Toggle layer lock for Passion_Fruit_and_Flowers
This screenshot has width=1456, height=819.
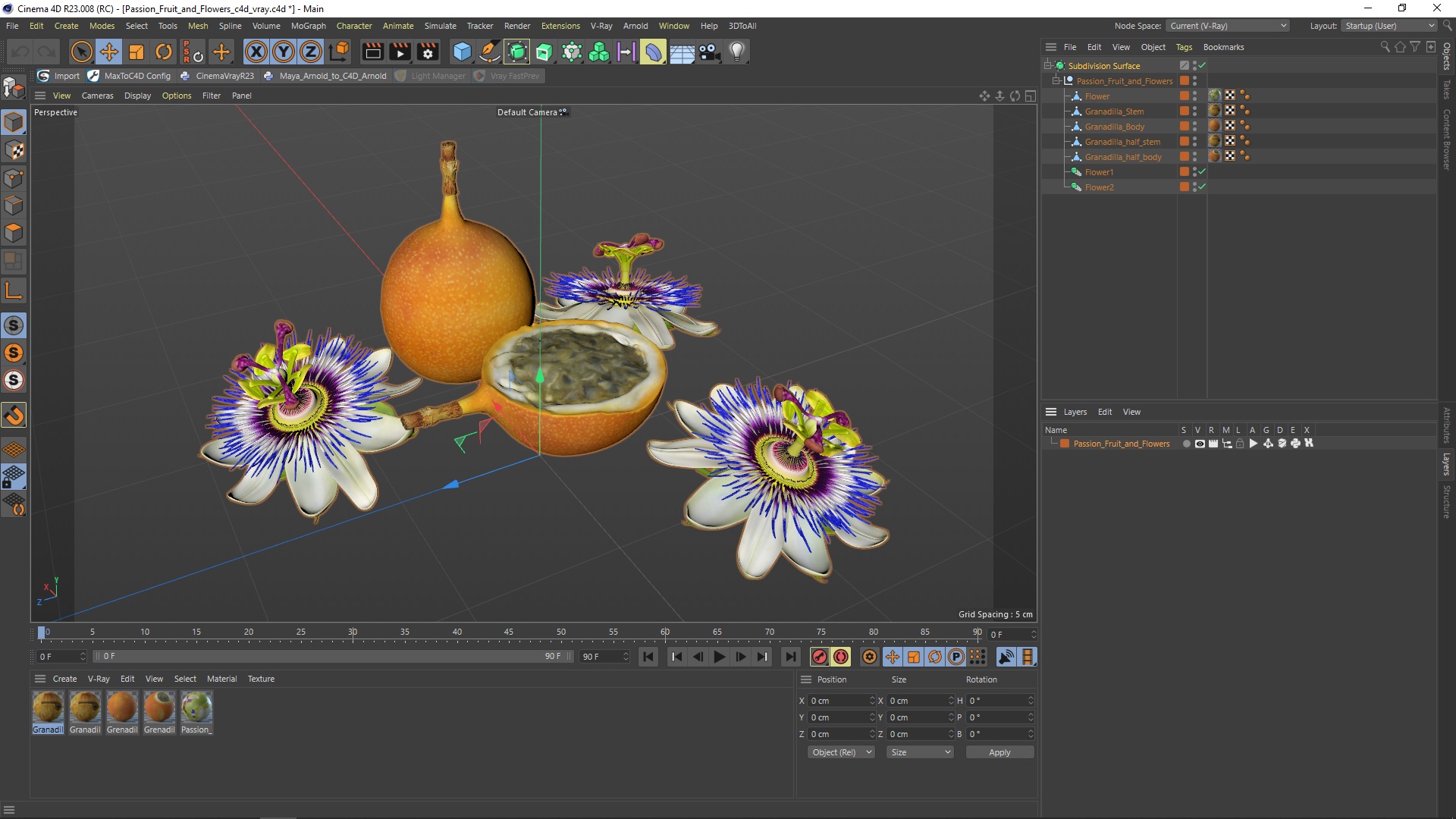[x=1240, y=444]
